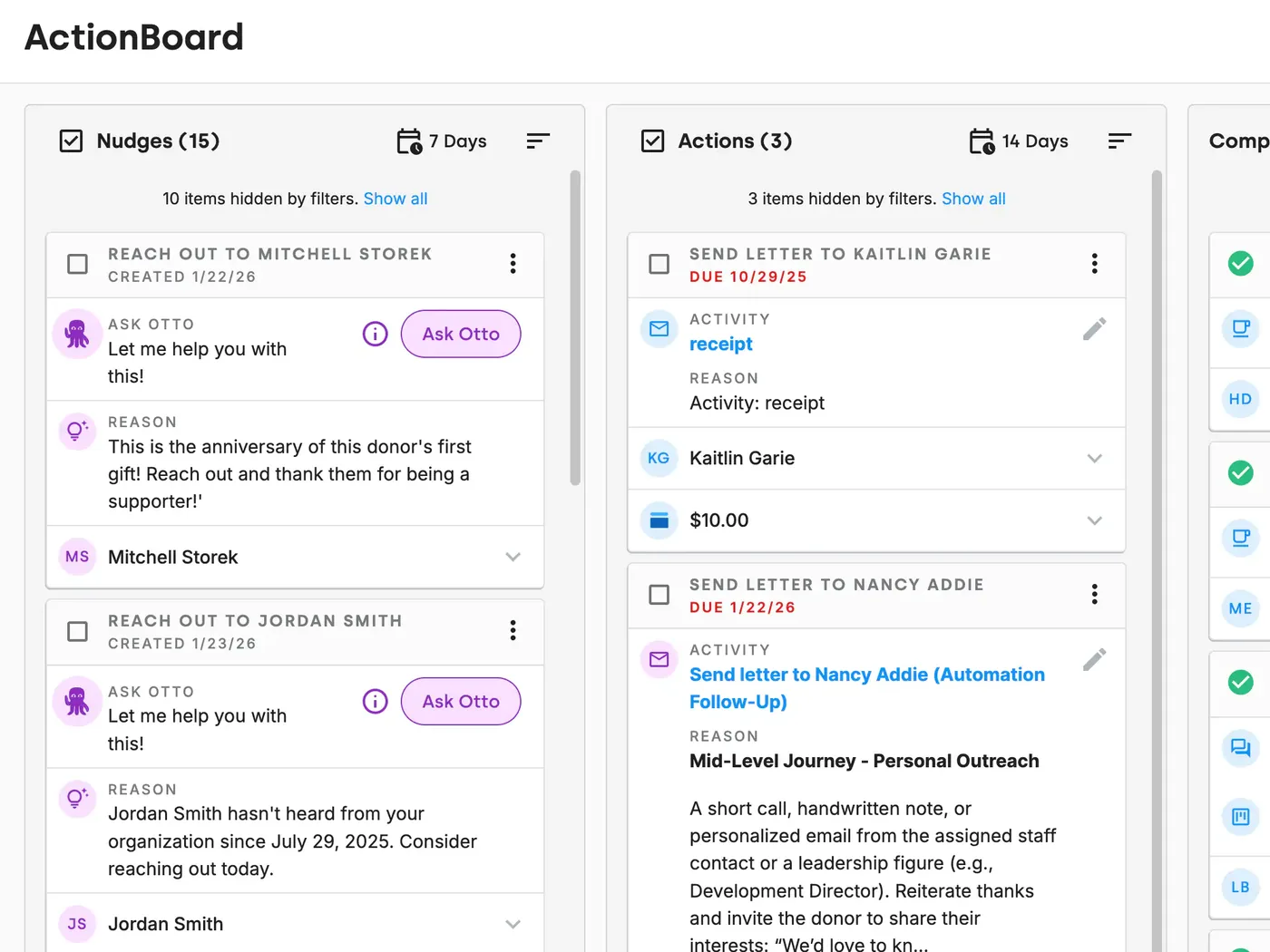The height and width of the screenshot is (952, 1270).
Task: Click Otto octopus avatar in Mitchell Storek card
Action: click(77, 335)
